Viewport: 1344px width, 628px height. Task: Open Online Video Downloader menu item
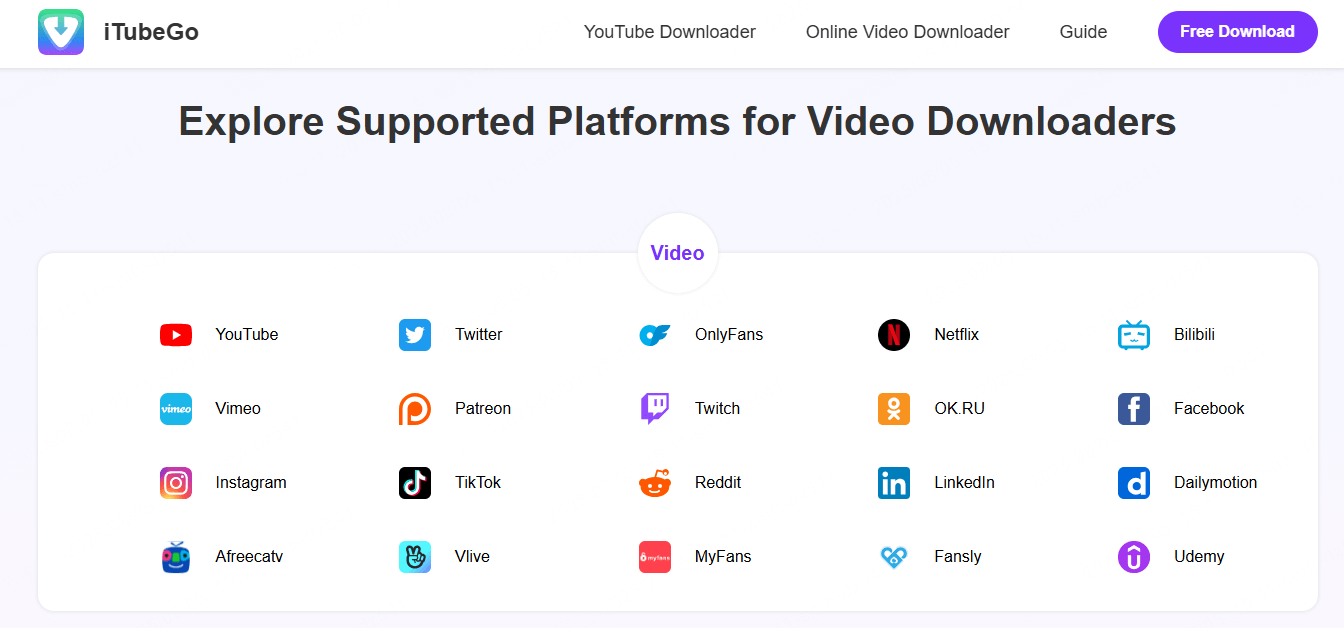908,32
